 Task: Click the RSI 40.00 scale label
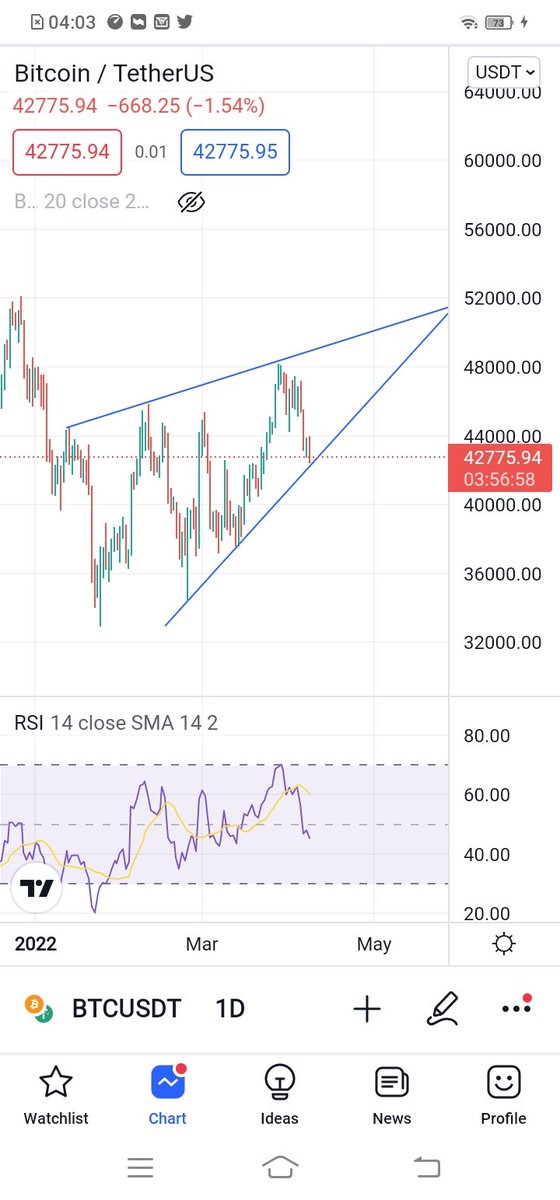point(487,854)
